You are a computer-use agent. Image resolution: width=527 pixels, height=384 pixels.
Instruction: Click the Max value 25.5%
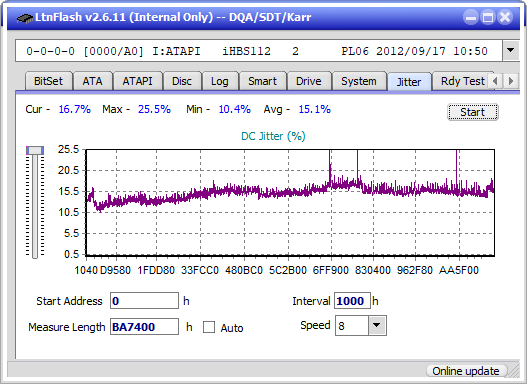coord(154,109)
